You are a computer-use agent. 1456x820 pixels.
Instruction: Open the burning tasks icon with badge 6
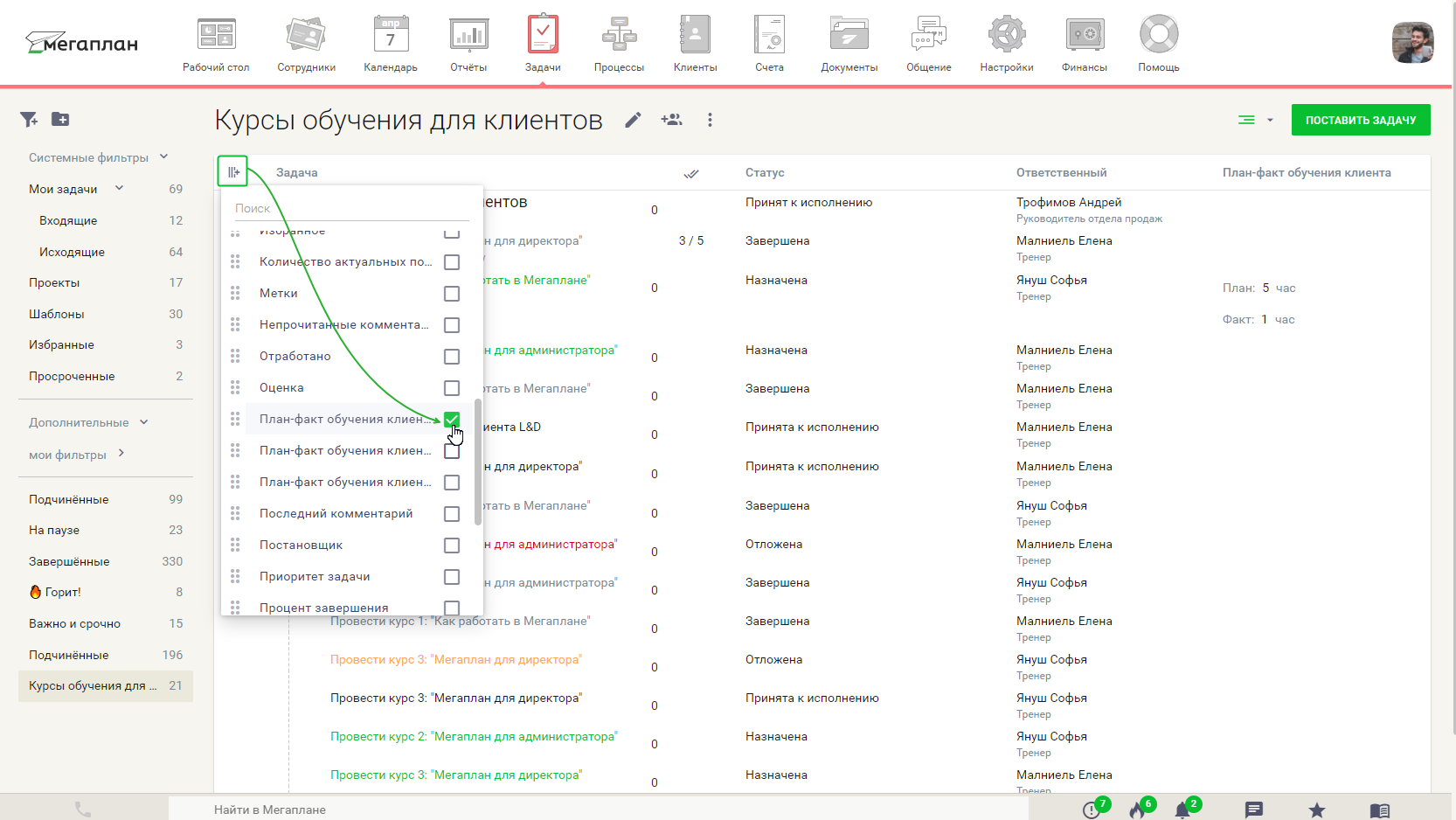coord(1138,810)
